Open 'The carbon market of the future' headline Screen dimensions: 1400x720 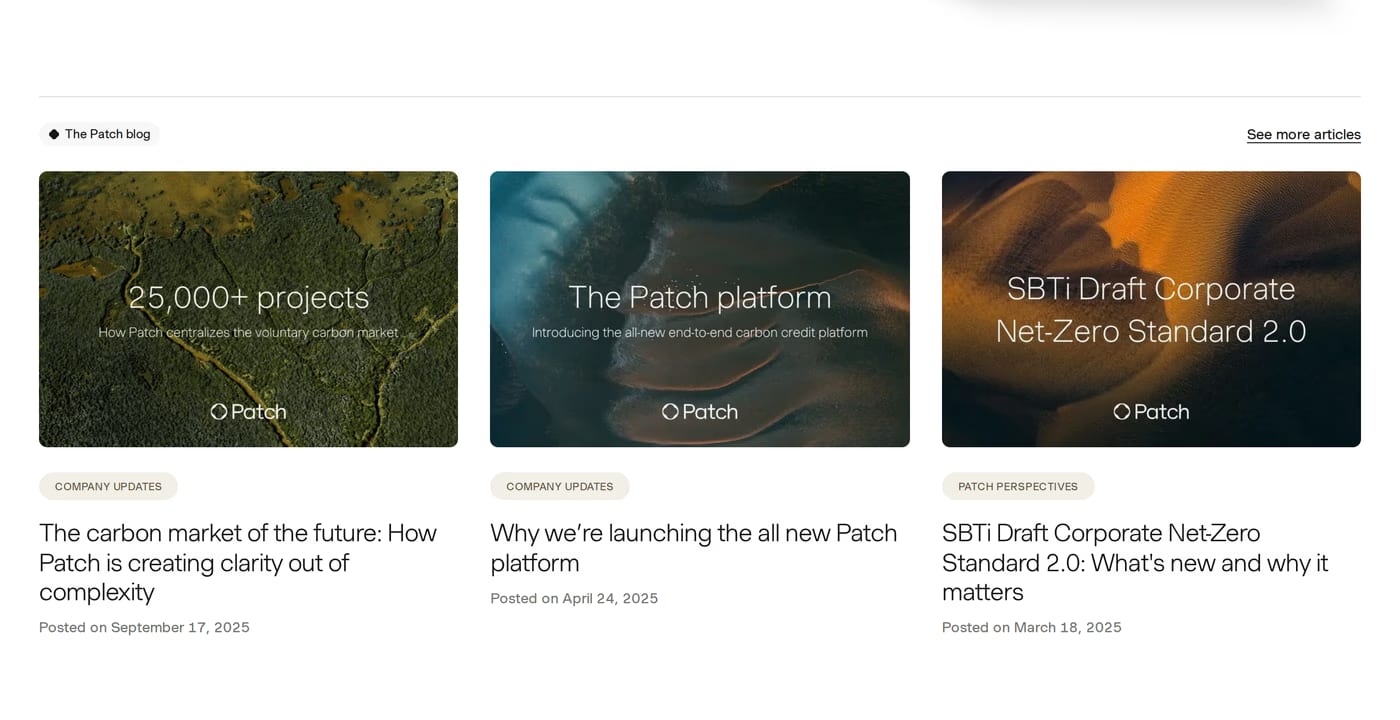tap(238, 562)
